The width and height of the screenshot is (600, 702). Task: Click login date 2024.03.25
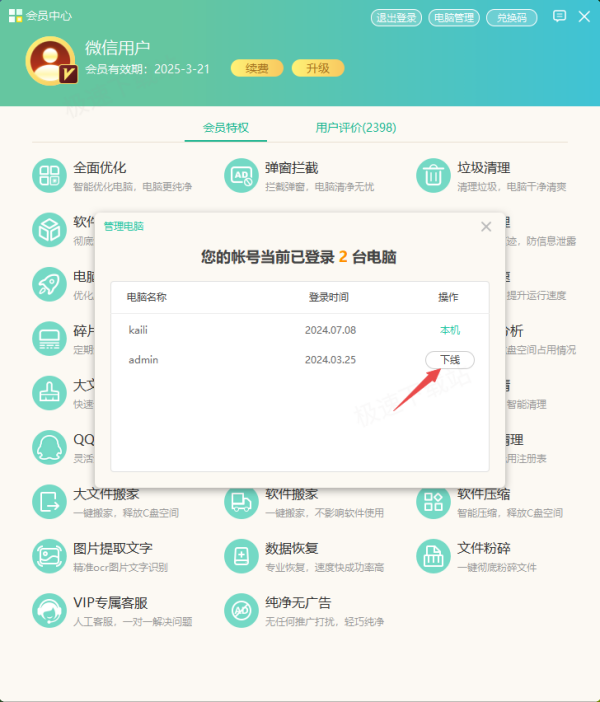click(x=330, y=360)
